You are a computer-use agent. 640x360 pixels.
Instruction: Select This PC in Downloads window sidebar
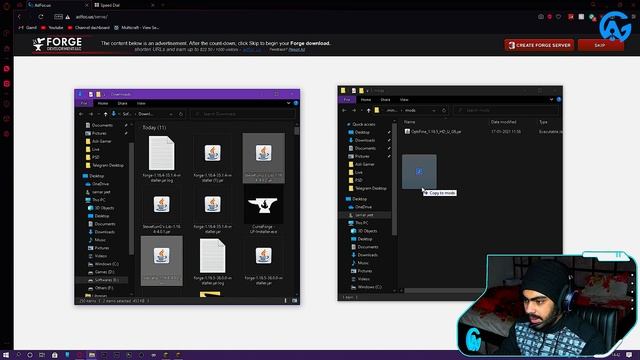click(95, 200)
